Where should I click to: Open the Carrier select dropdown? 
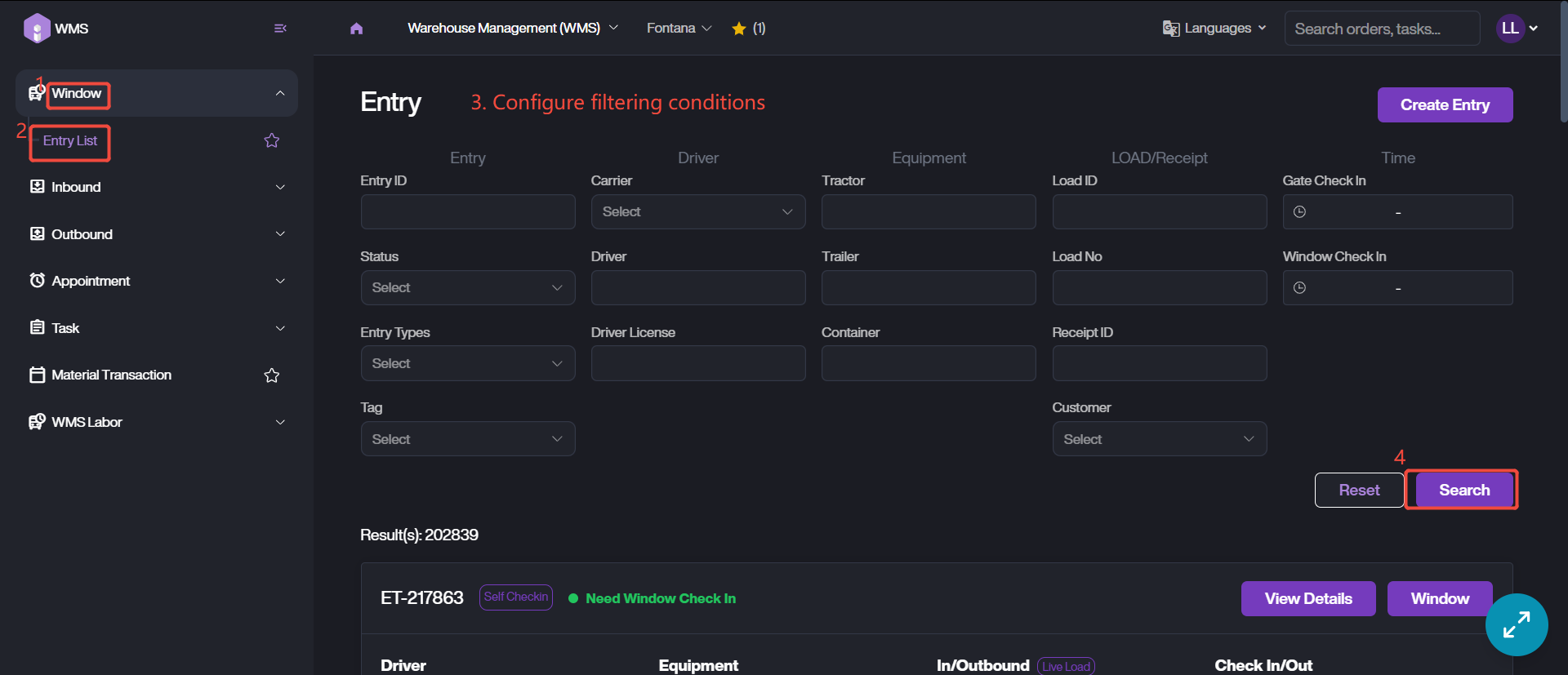pos(697,212)
